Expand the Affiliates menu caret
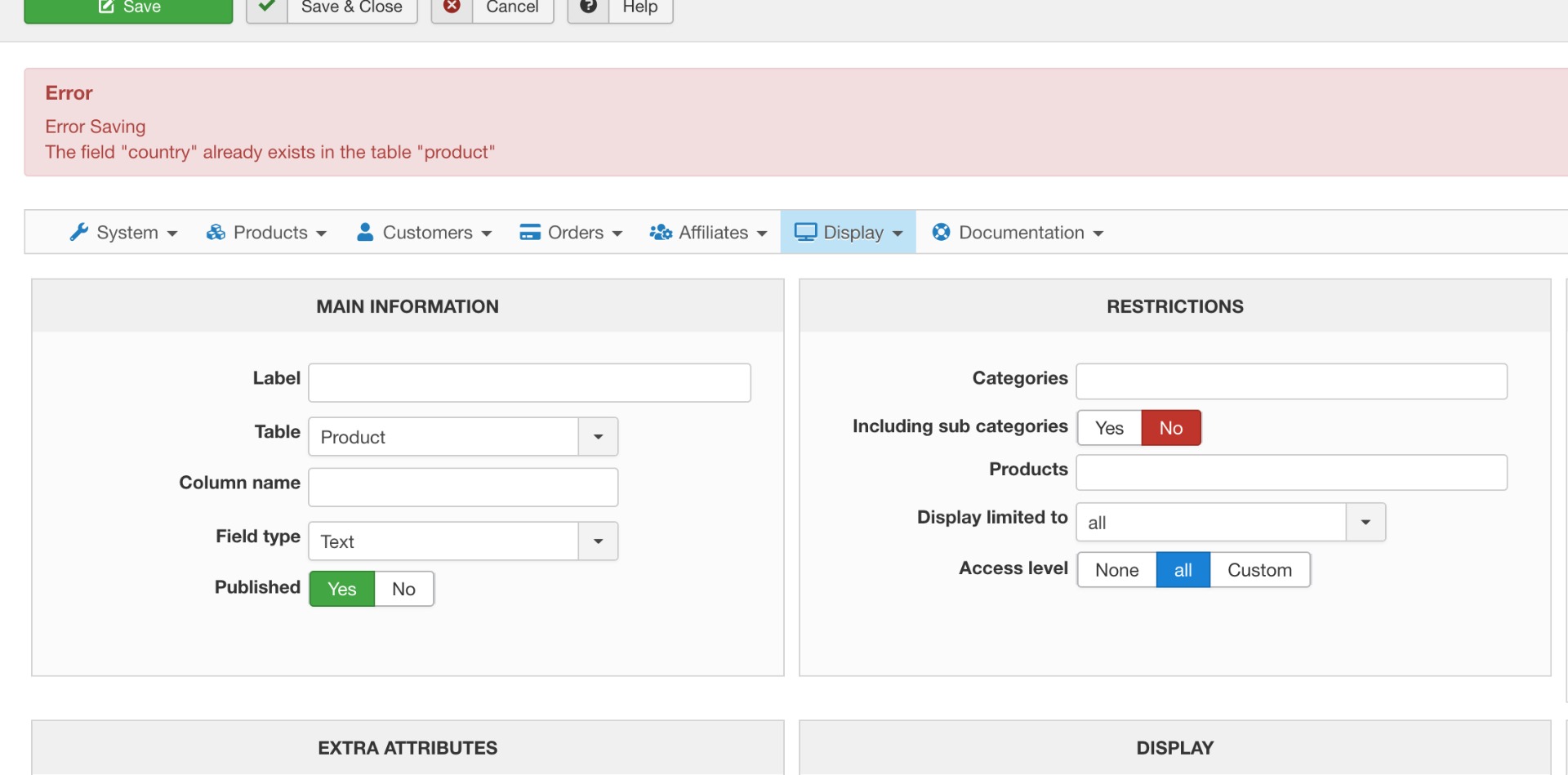This screenshot has width=1568, height=775. coord(762,234)
